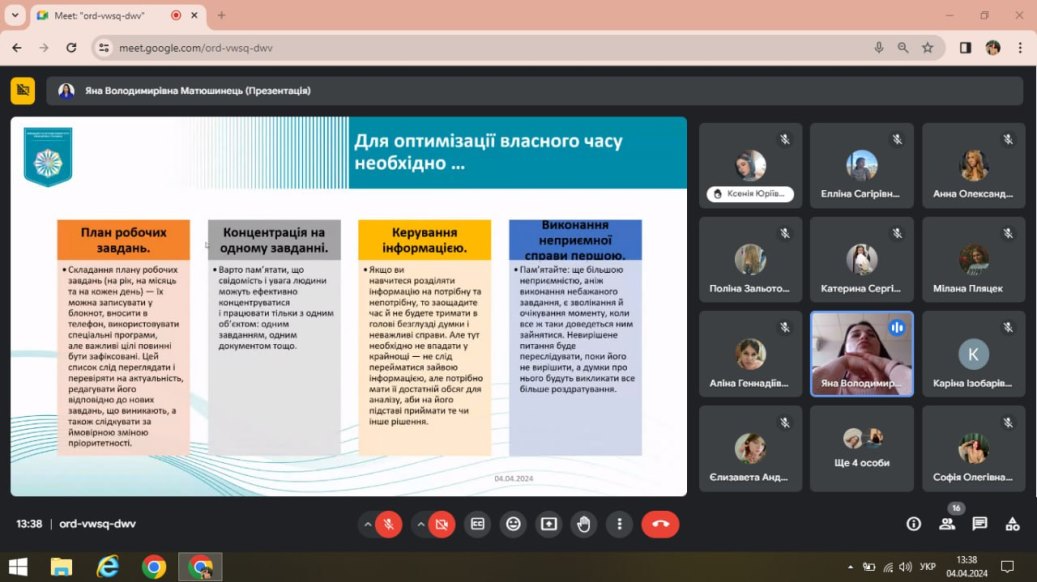The height and width of the screenshot is (582, 1037).
Task: Open emoji reactions
Action: 513,524
